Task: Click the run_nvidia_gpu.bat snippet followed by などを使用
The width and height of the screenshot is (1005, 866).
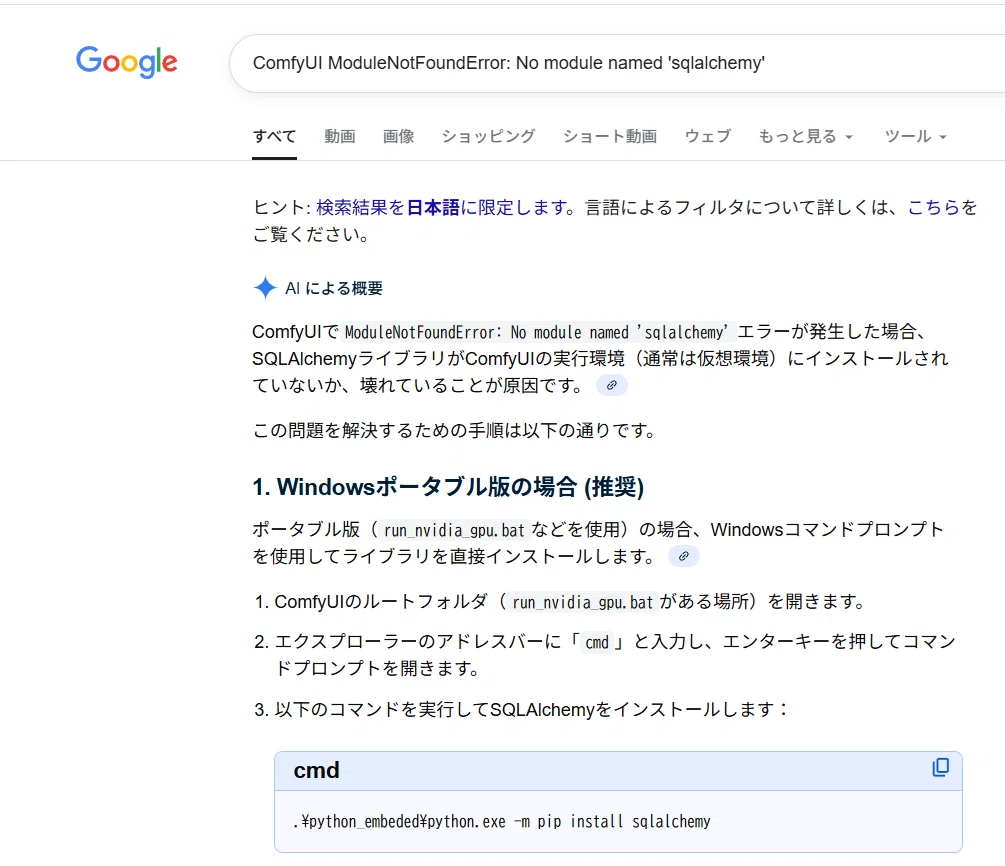Action: (454, 530)
